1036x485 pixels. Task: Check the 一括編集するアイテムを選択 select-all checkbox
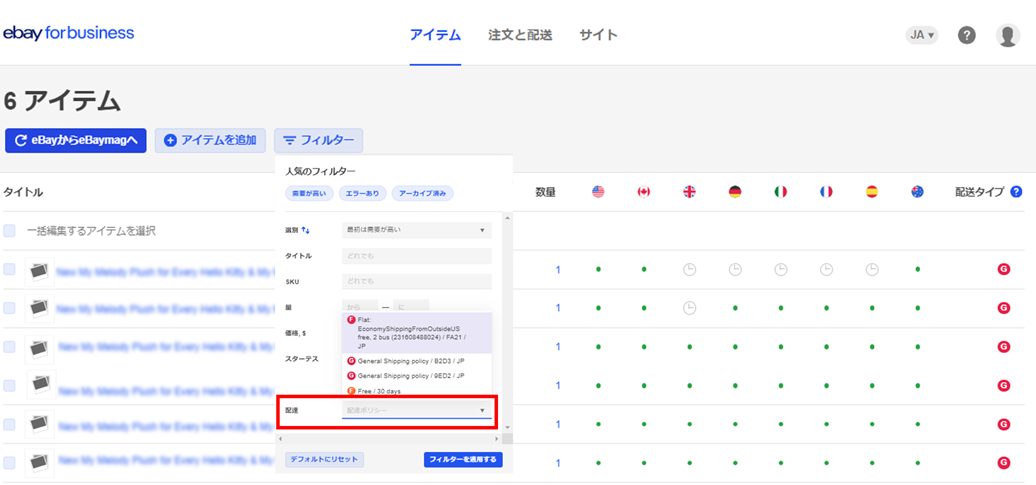pos(9,231)
